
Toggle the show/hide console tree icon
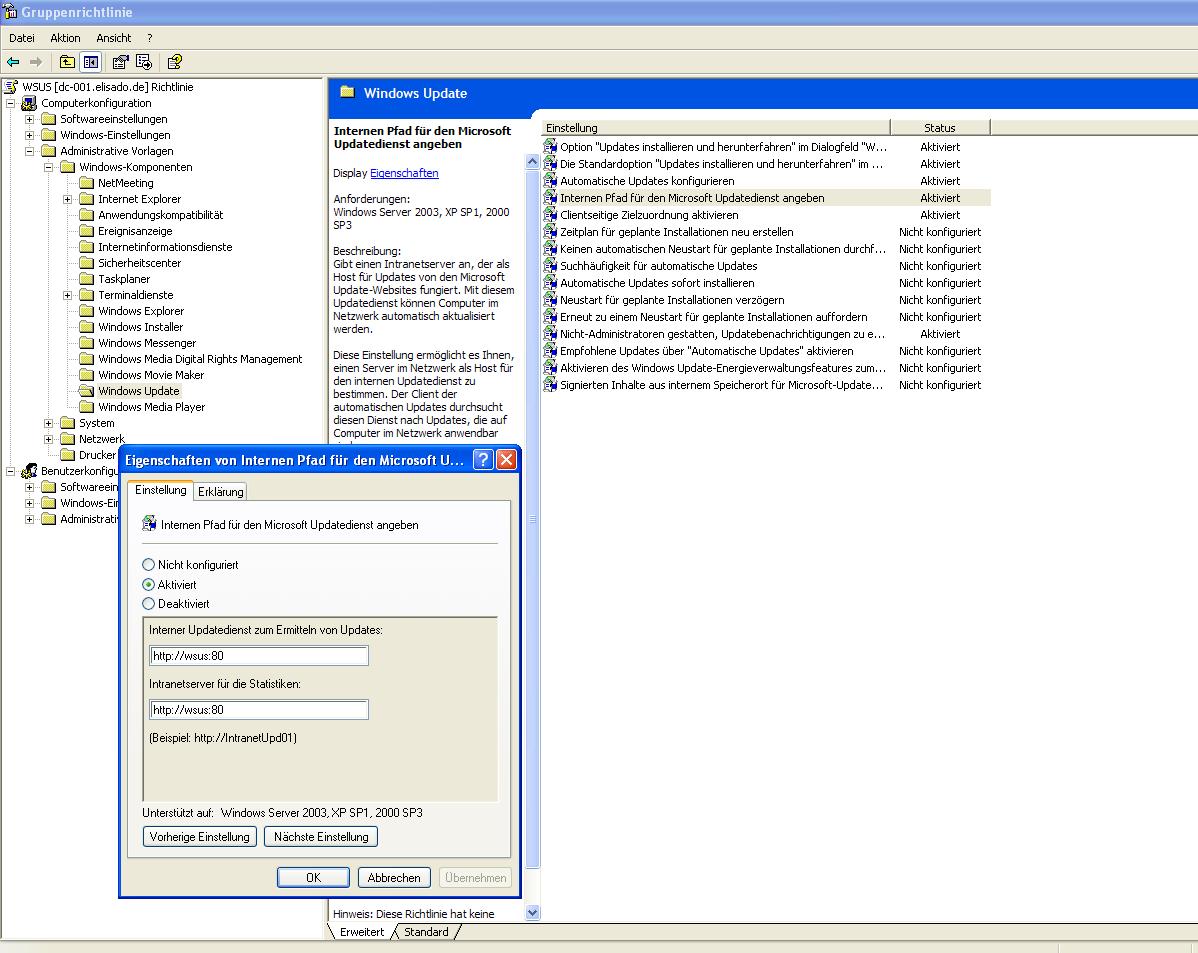coord(91,62)
